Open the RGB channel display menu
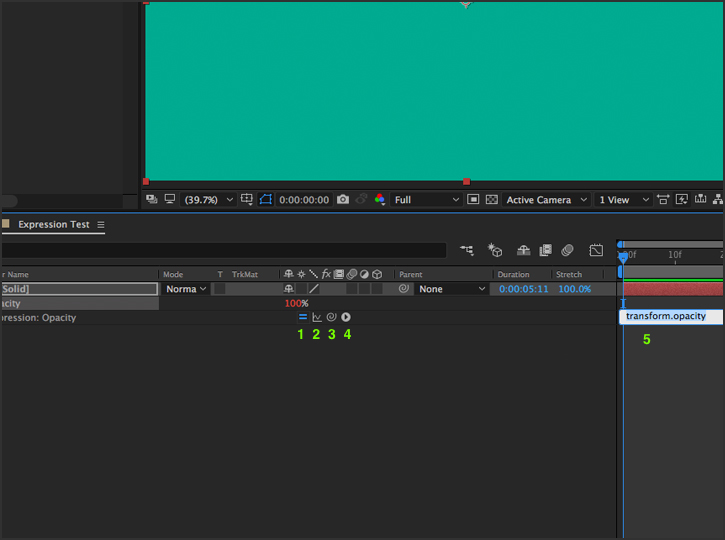The image size is (725, 540). click(x=380, y=199)
